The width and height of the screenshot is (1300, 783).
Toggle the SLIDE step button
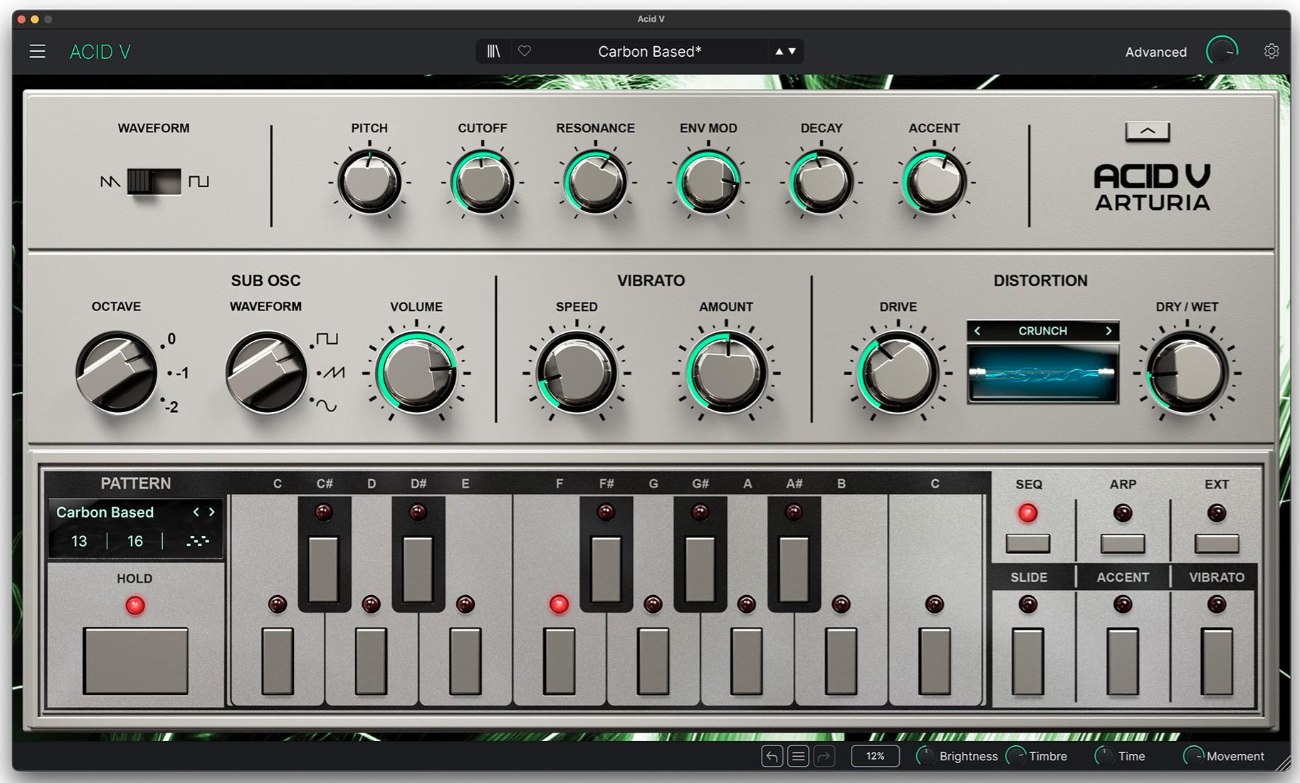(1028, 661)
